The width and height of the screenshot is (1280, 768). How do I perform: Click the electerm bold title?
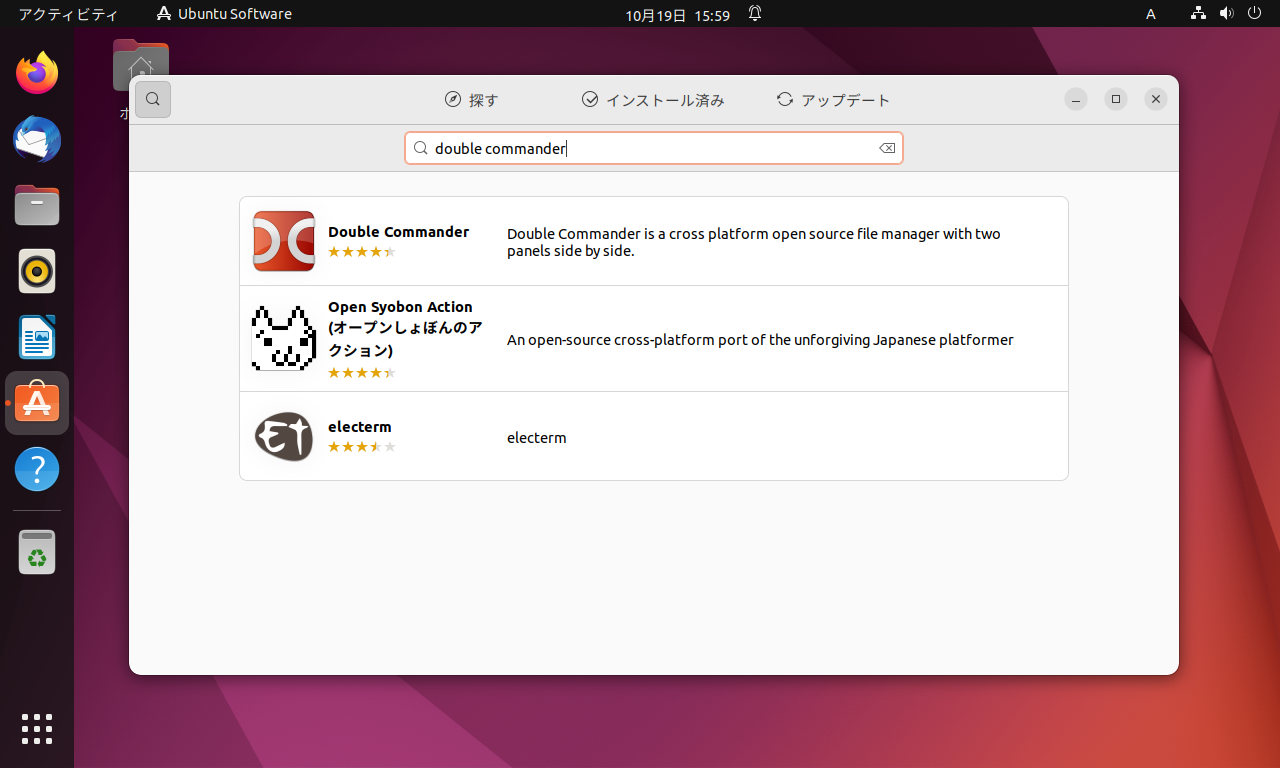[x=360, y=426]
